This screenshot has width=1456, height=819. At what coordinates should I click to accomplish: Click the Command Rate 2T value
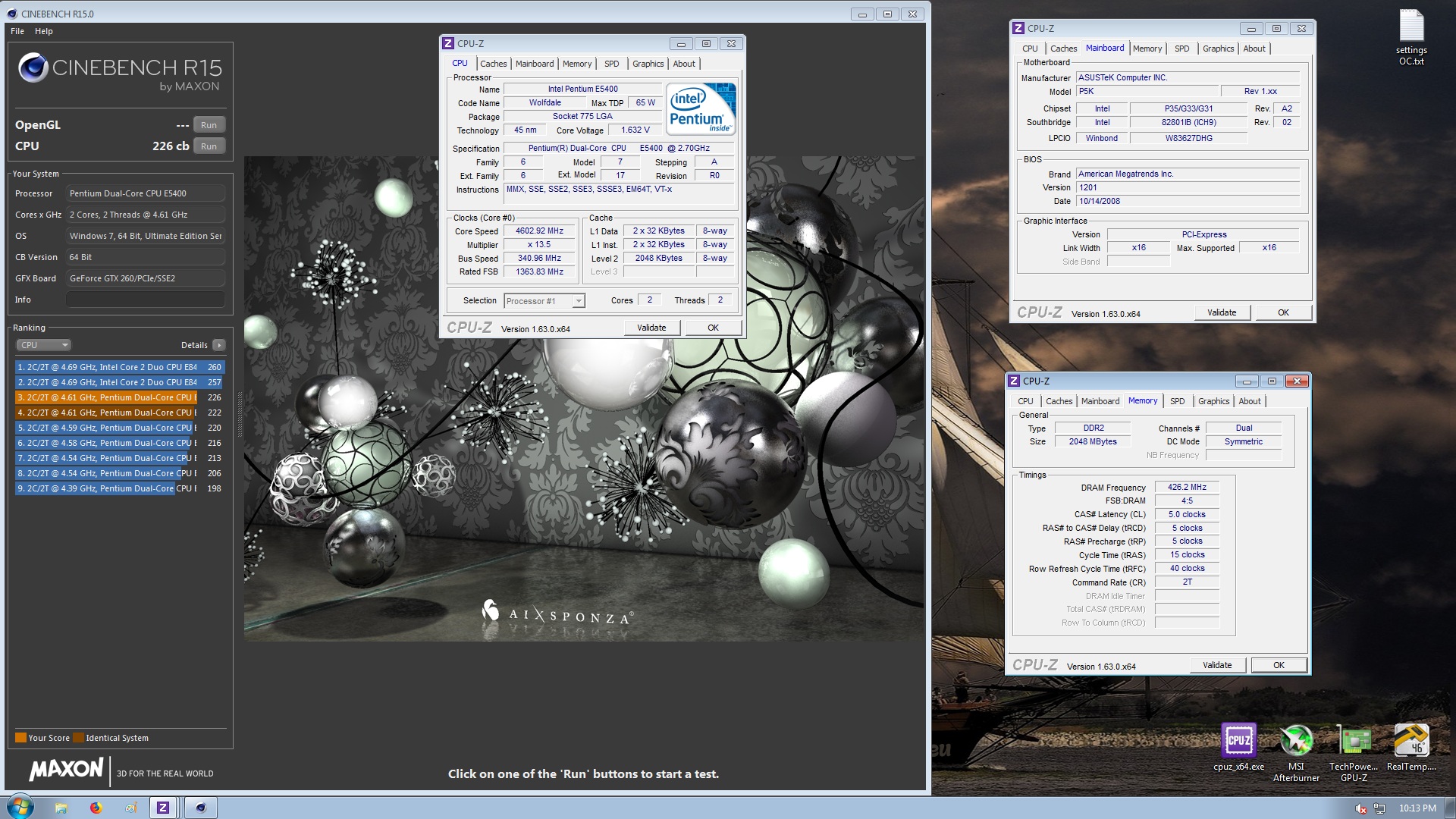coord(1187,582)
